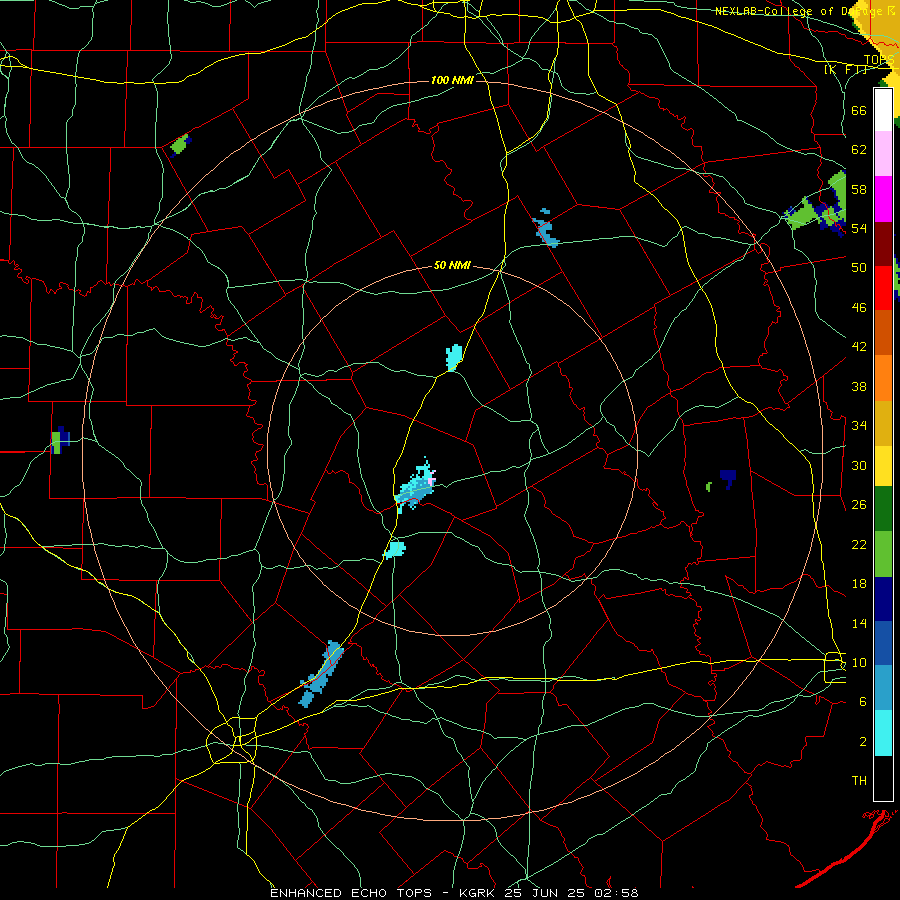Click the legend value 10
This screenshot has width=900, height=900.
(x=859, y=663)
